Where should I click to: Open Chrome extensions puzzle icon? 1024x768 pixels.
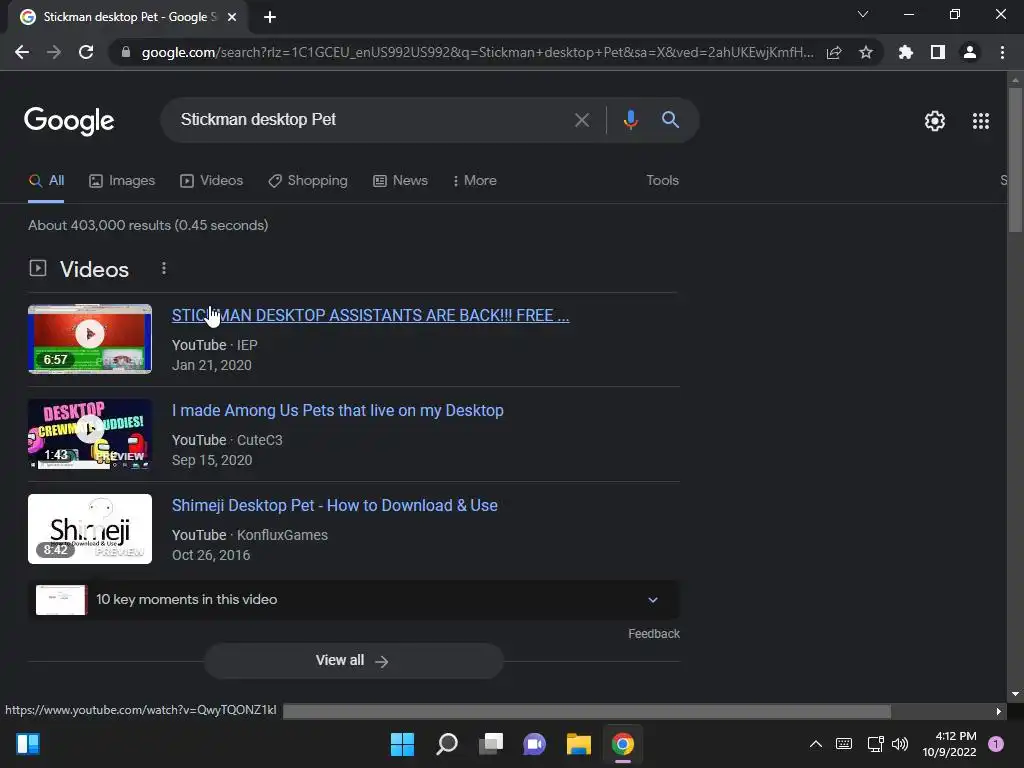tap(906, 52)
